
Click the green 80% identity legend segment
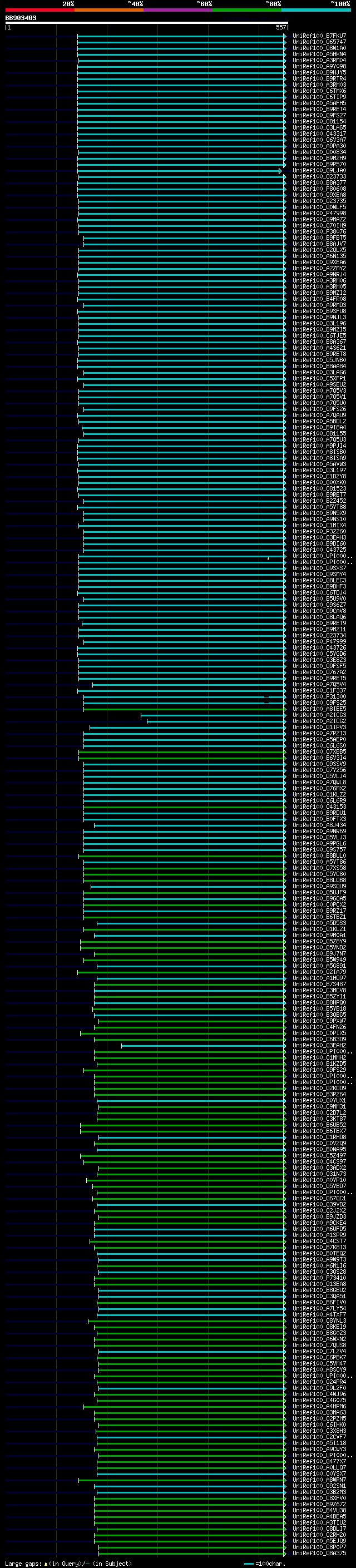click(x=247, y=10)
